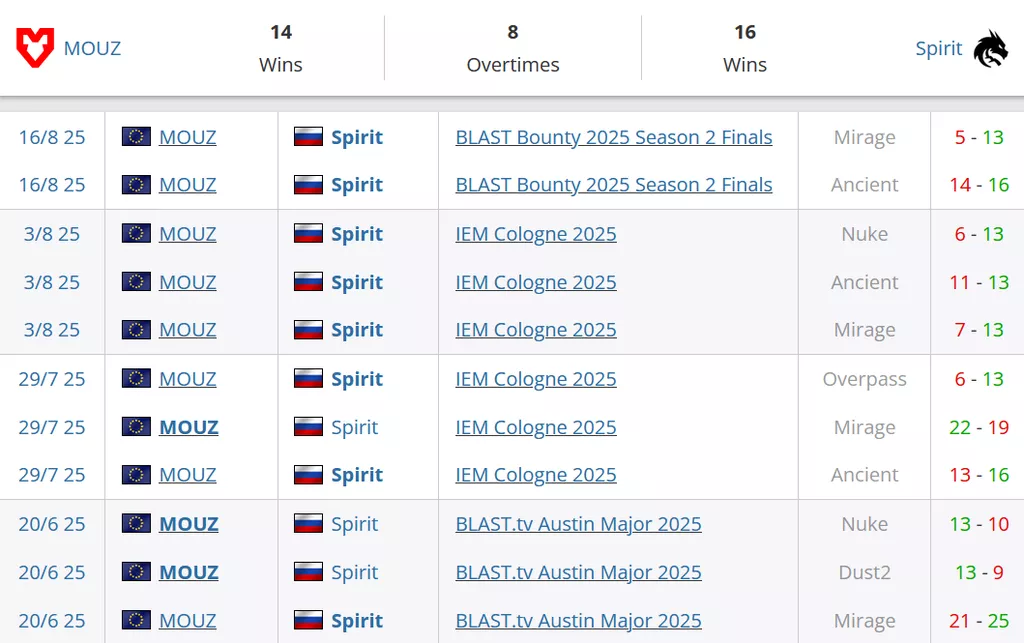Click the bold Spirit in the Overpass row

click(357, 379)
